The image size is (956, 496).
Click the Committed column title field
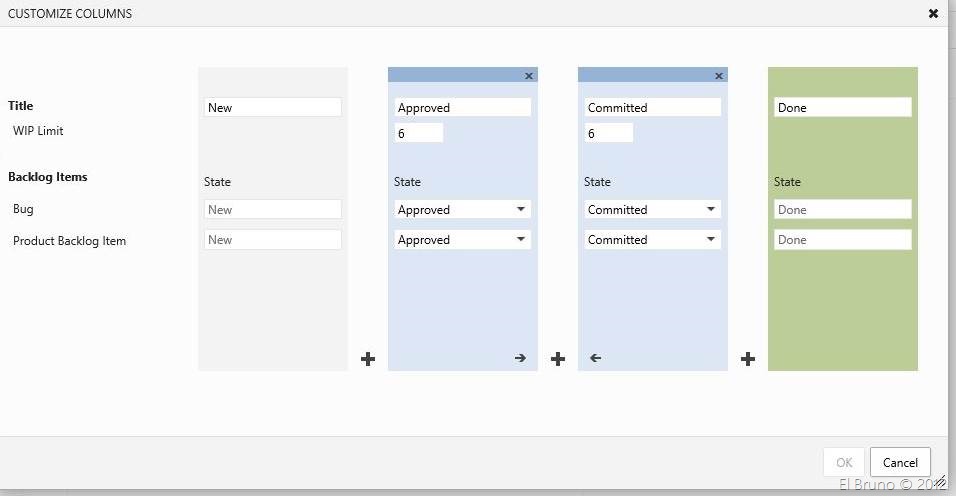652,107
